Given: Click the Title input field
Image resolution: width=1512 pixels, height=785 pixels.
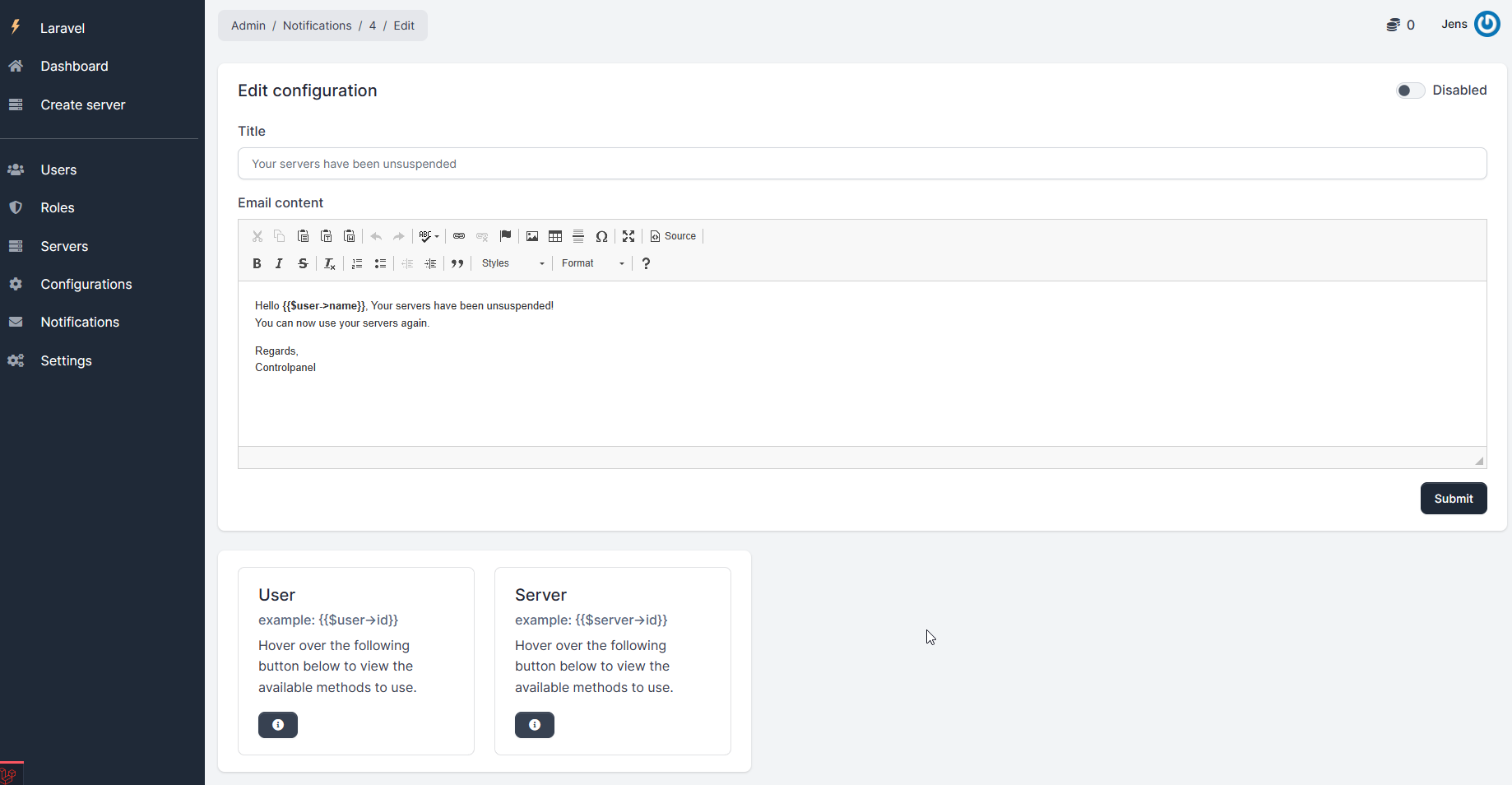Looking at the screenshot, I should [x=862, y=164].
